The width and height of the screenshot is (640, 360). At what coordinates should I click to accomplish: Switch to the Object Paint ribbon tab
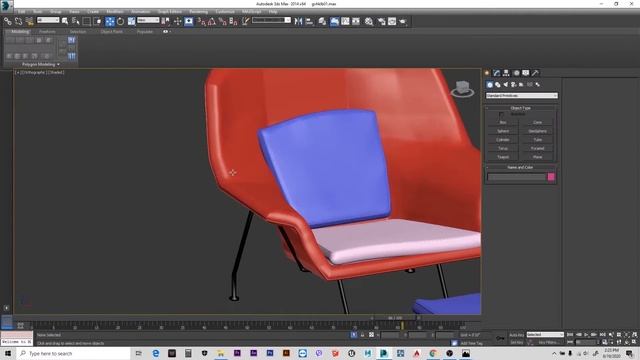(x=111, y=31)
